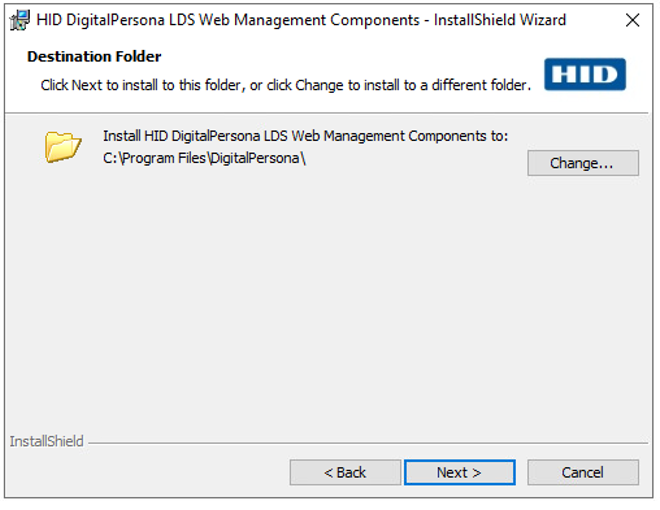Click the horizontal line beside InstallShield label

coord(360,442)
